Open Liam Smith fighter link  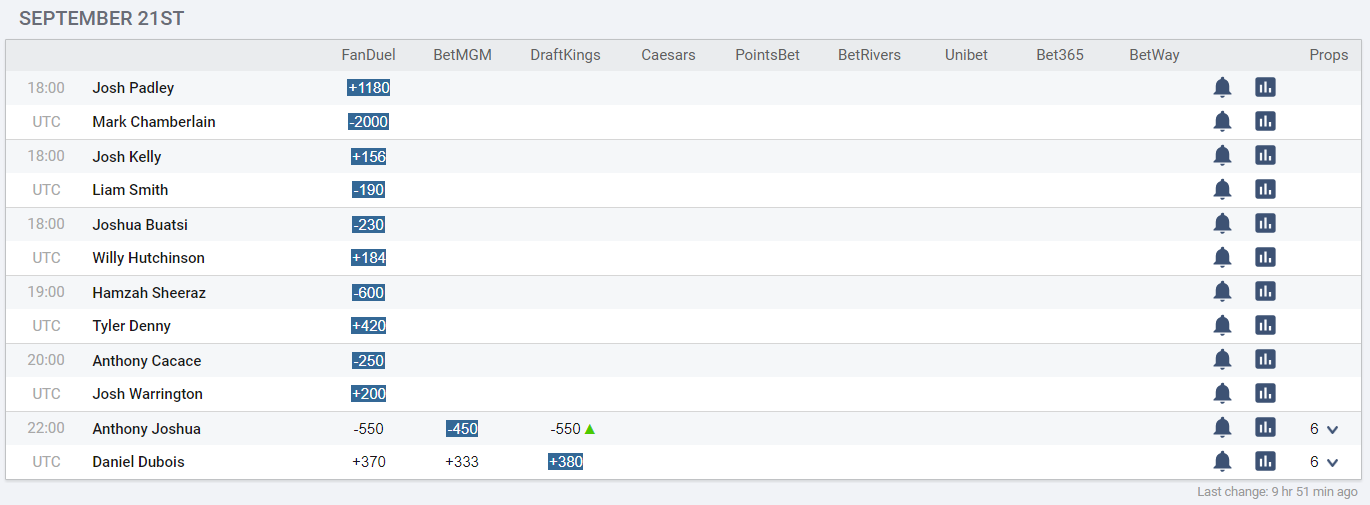pos(130,190)
